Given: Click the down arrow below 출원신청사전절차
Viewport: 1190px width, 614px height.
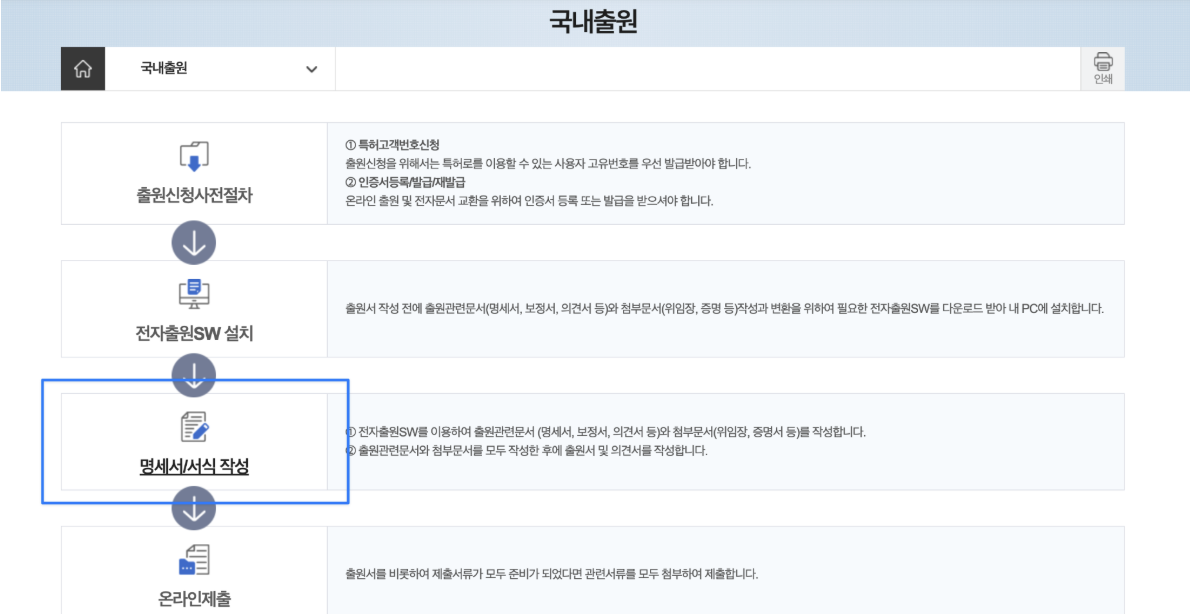Looking at the screenshot, I should [194, 238].
